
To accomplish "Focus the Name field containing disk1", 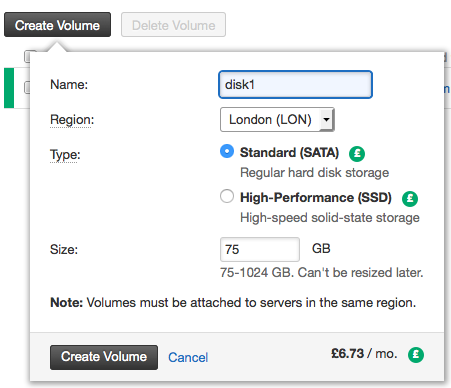I will 295,85.
